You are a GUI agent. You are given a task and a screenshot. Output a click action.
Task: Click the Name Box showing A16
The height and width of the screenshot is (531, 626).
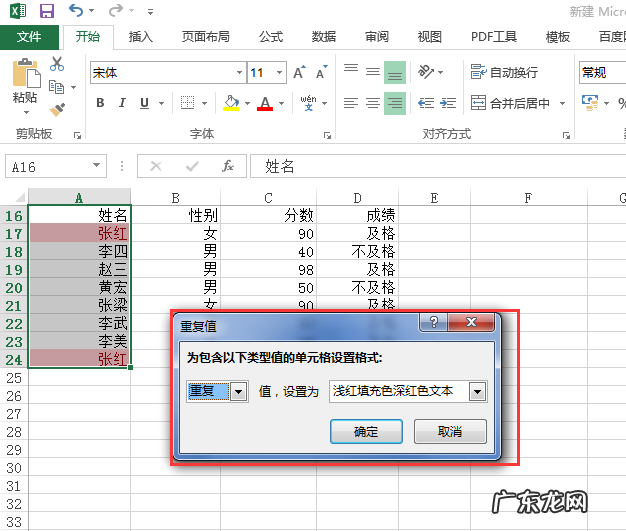point(55,166)
